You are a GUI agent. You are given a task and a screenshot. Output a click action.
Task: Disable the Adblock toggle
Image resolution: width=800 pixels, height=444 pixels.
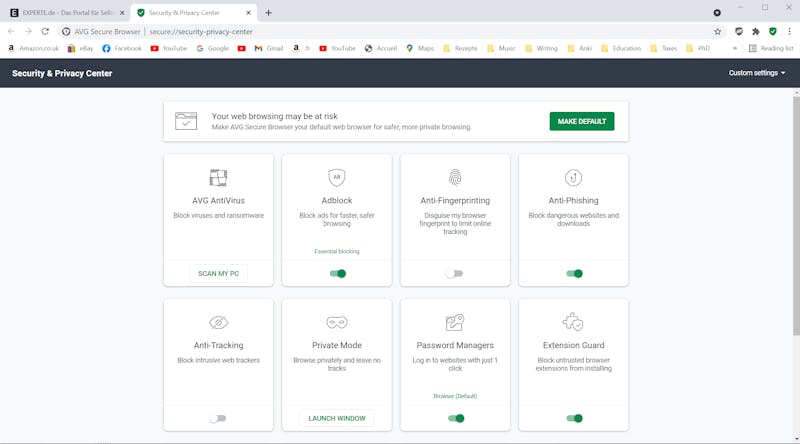337,274
